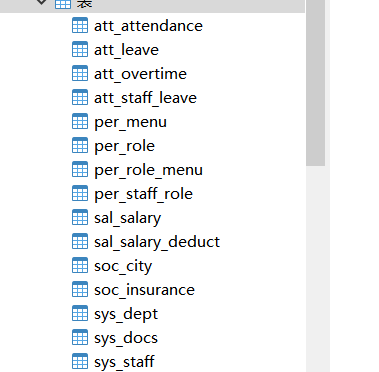
Task: Click the scrollbar track below the thumb
Action: coord(315,269)
